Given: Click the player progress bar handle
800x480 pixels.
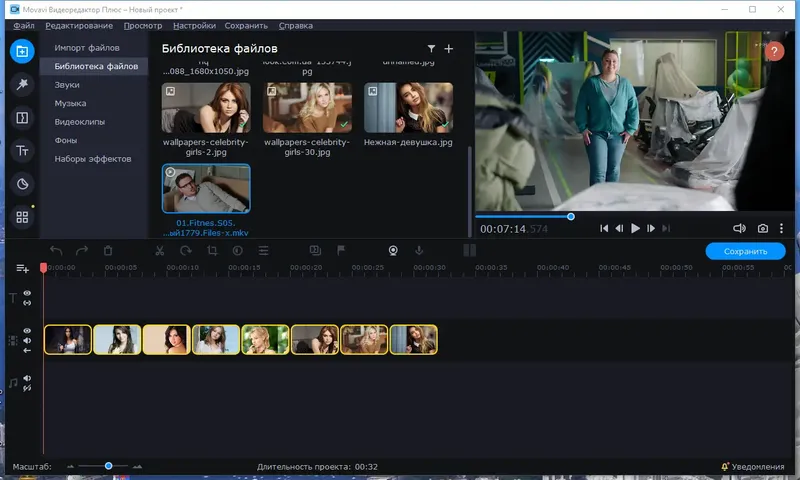Looking at the screenshot, I should click(571, 216).
